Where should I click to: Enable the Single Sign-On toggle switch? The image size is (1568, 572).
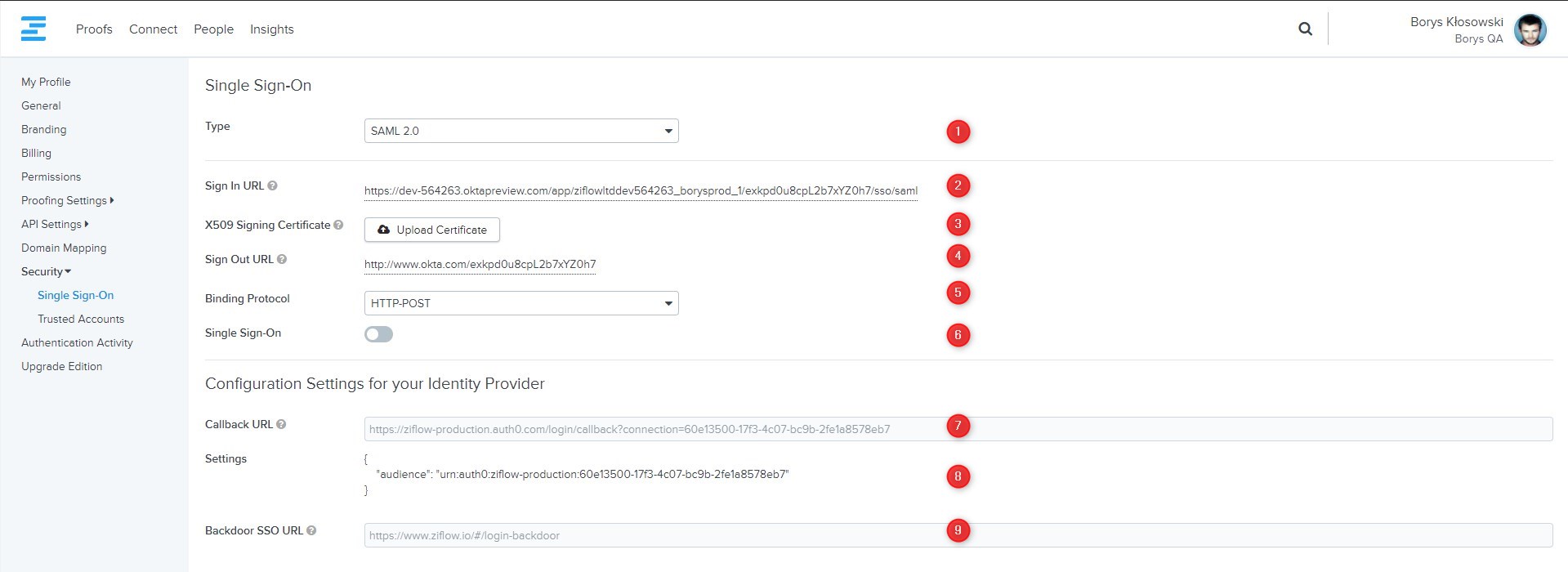(378, 334)
